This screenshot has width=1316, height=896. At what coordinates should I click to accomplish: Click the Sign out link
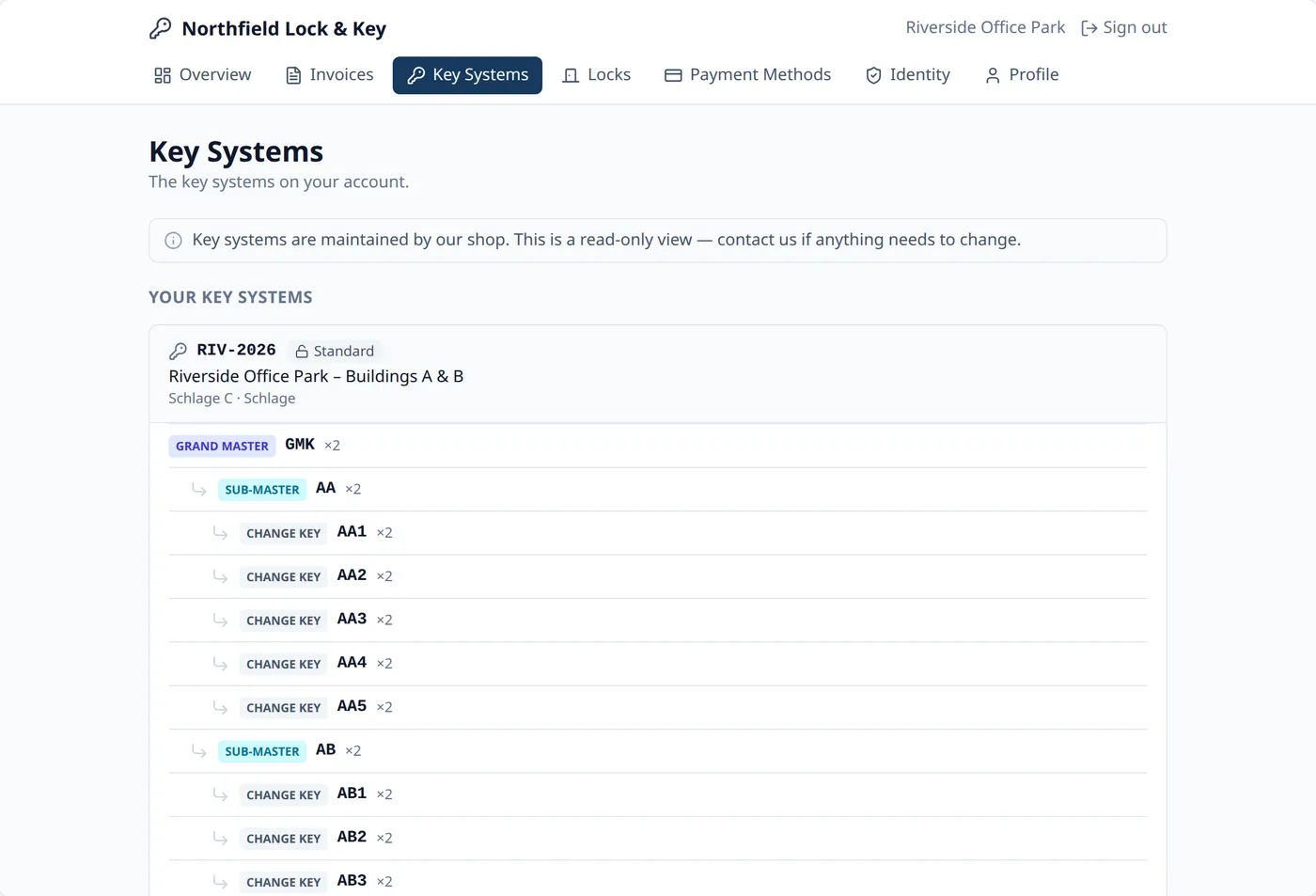pyautogui.click(x=1124, y=28)
